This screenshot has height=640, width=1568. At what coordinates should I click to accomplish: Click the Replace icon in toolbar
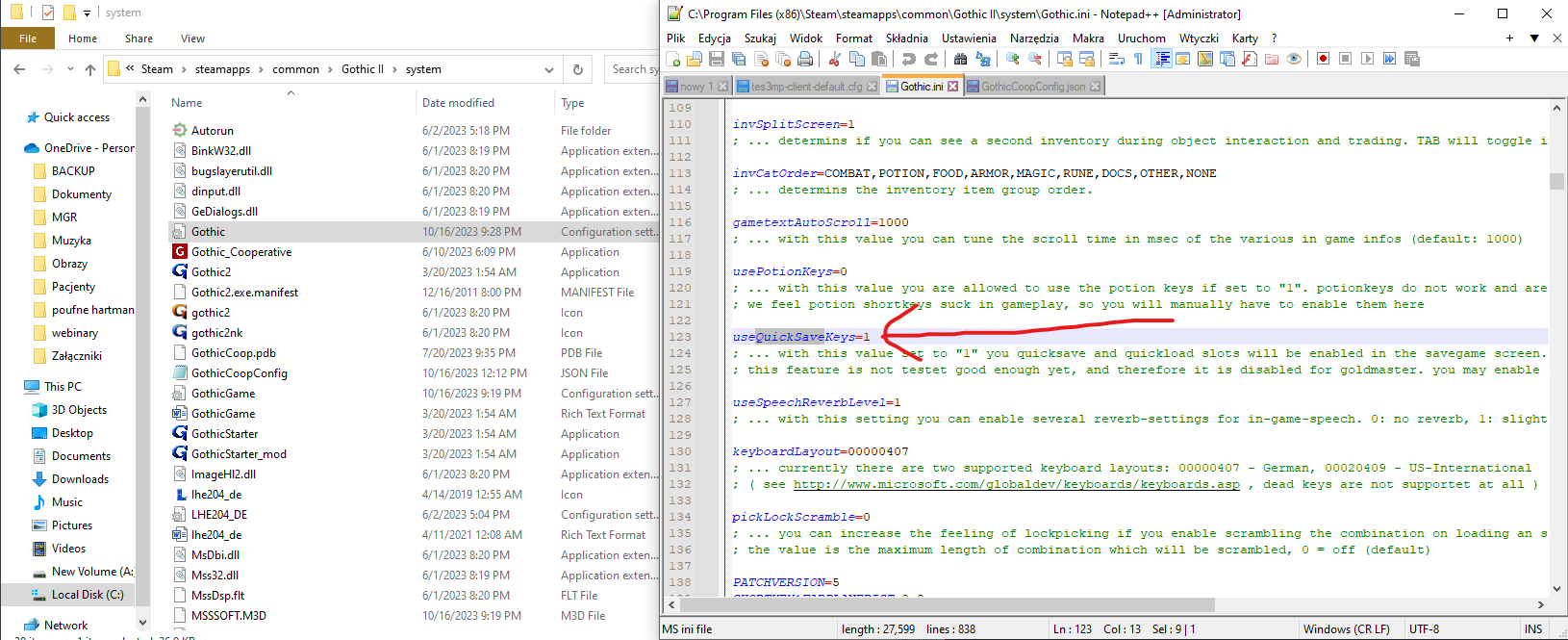point(983,59)
